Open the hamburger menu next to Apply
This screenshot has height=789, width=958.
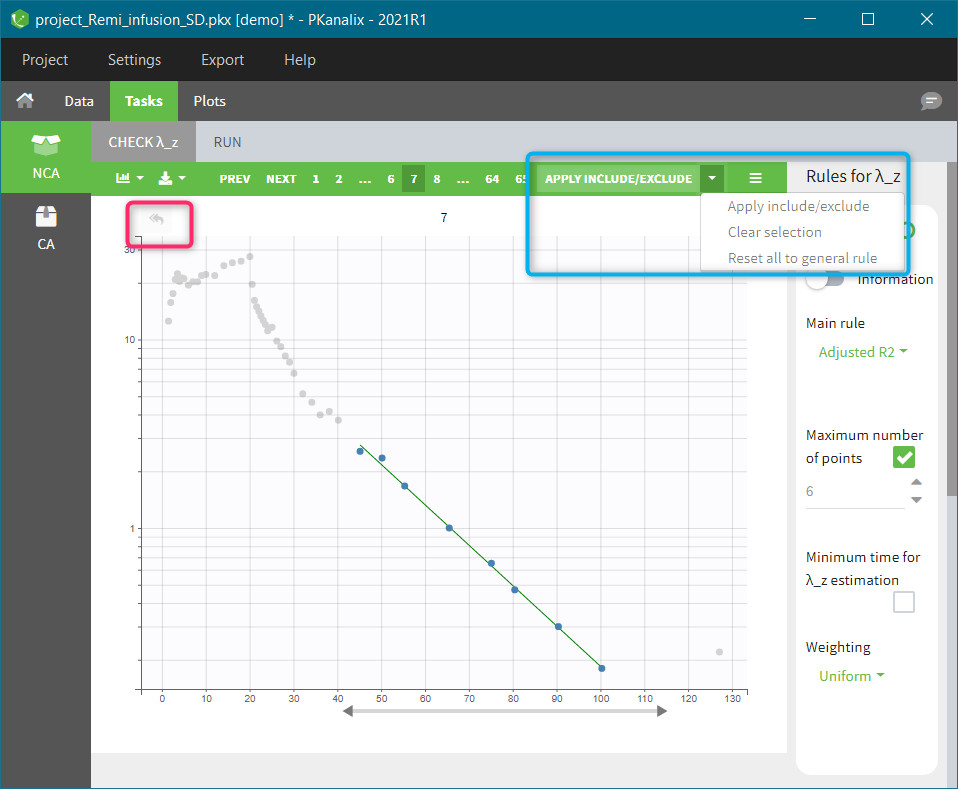point(755,179)
